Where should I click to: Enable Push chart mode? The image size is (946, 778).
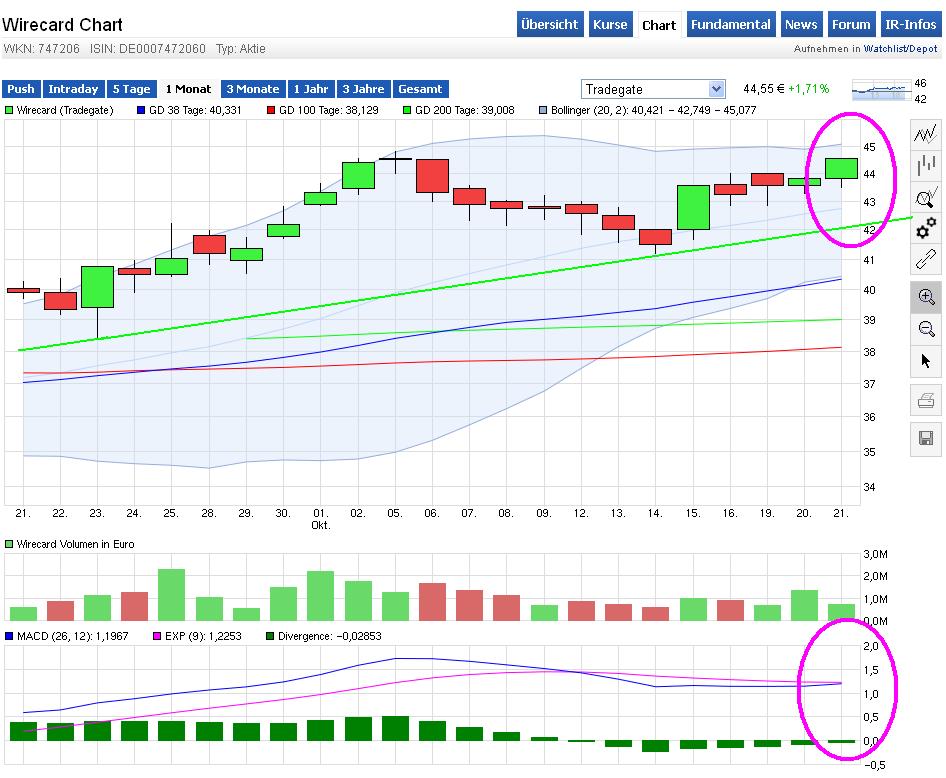[21, 89]
